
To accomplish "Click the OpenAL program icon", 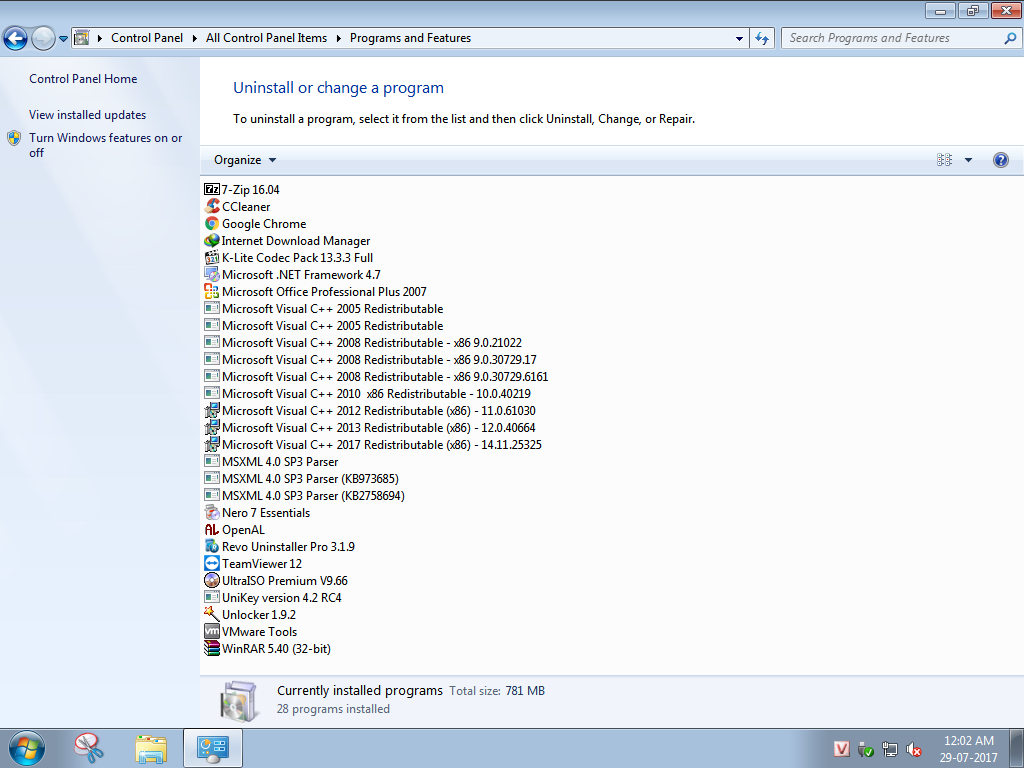I will (212, 530).
